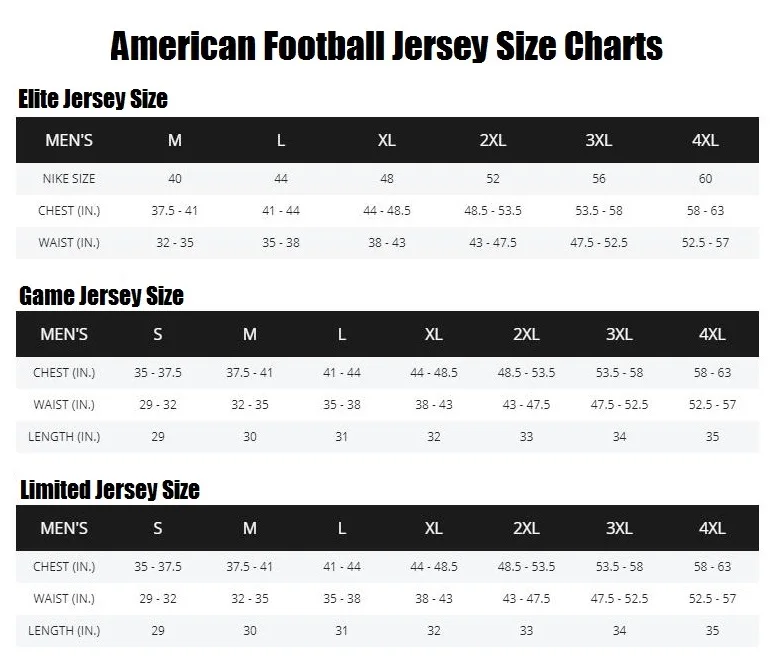
Task: Select Game table length value 29
Action: [158, 437]
